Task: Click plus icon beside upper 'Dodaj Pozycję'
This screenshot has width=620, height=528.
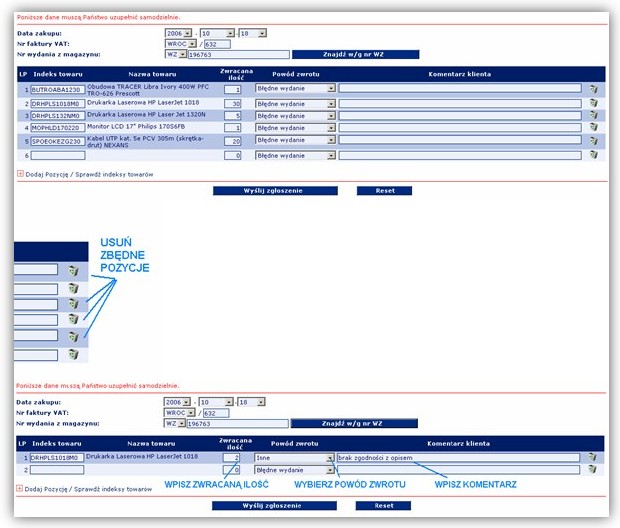Action: (20, 174)
